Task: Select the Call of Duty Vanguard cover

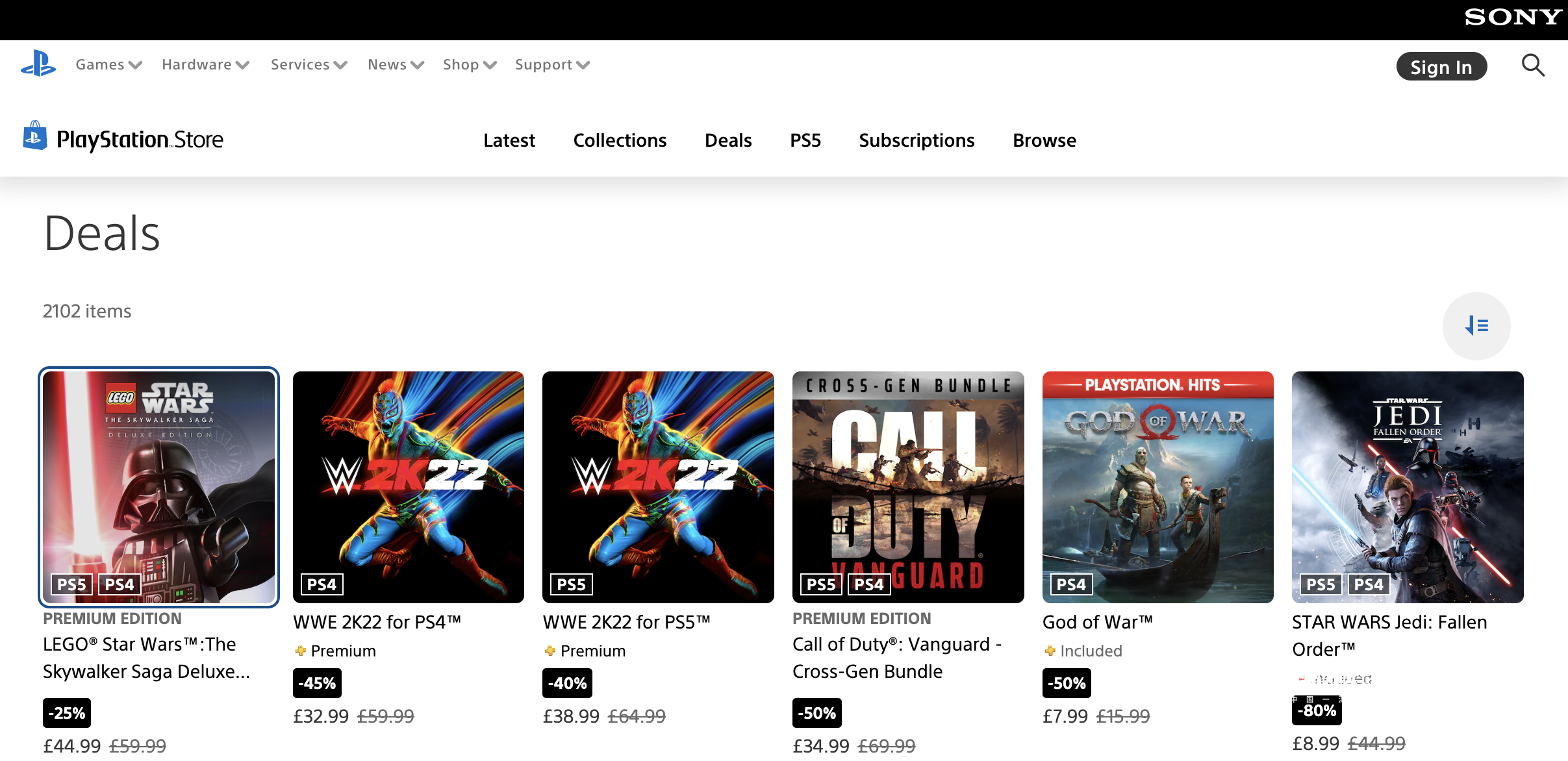Action: [908, 487]
